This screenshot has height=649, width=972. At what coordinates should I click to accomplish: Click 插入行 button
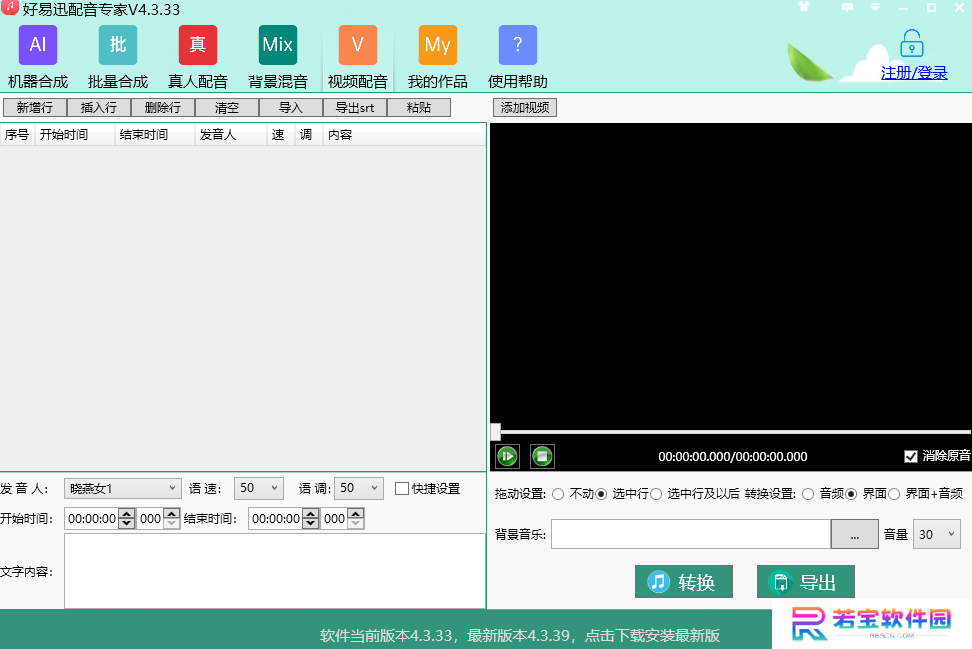click(x=99, y=108)
